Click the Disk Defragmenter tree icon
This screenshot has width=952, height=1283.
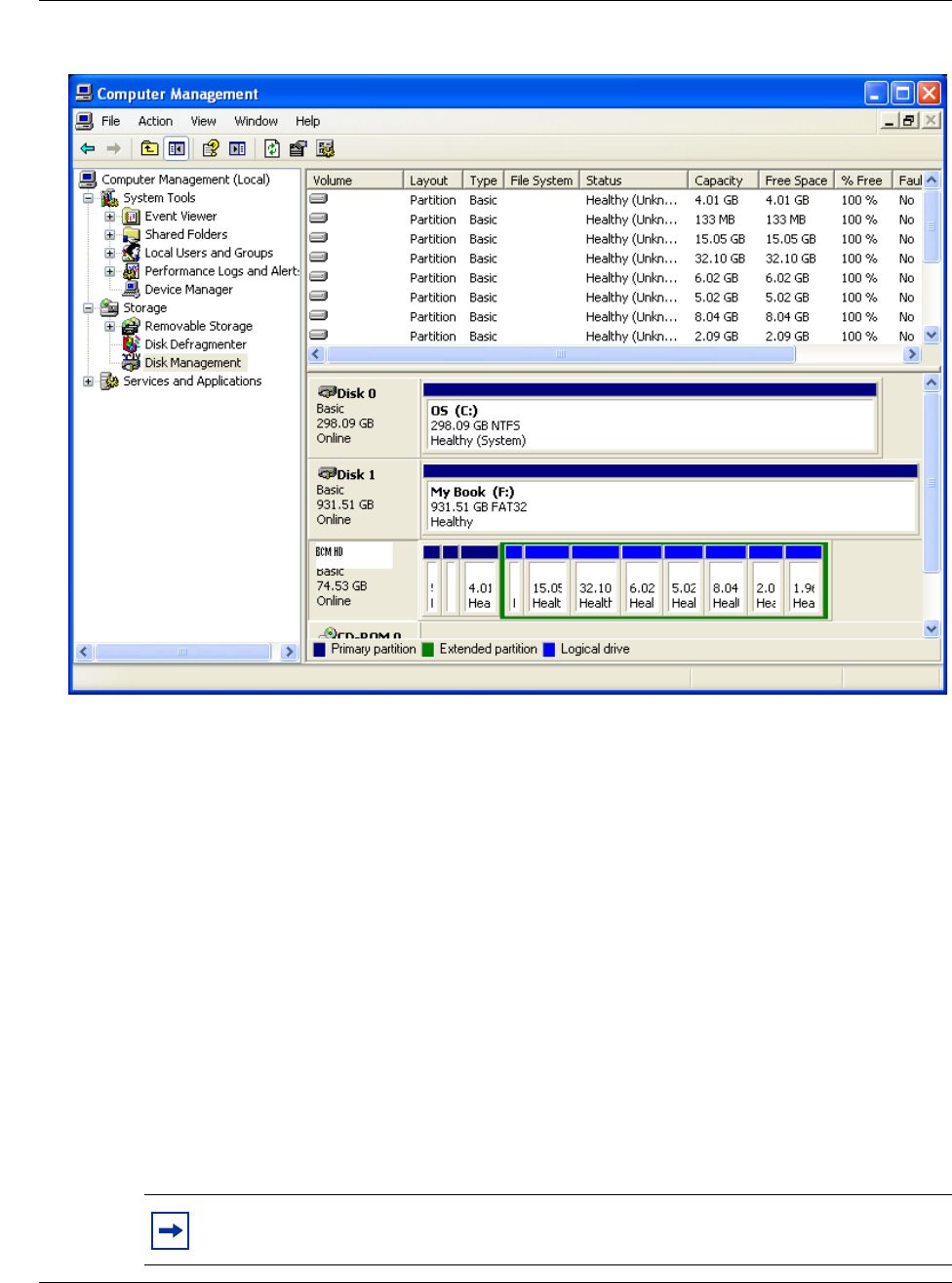click(131, 344)
